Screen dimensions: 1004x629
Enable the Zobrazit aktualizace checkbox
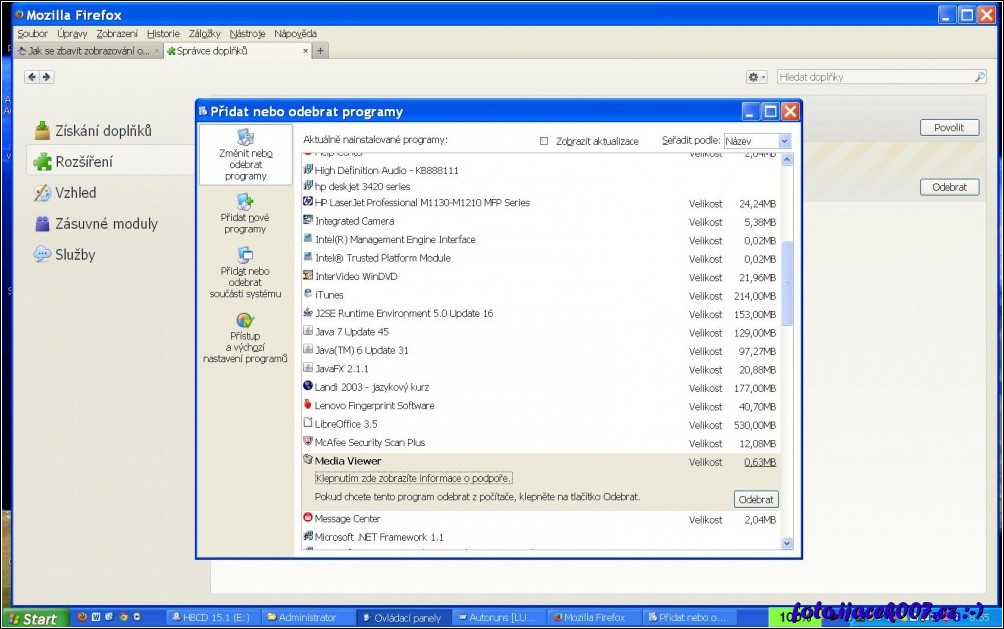(x=544, y=141)
